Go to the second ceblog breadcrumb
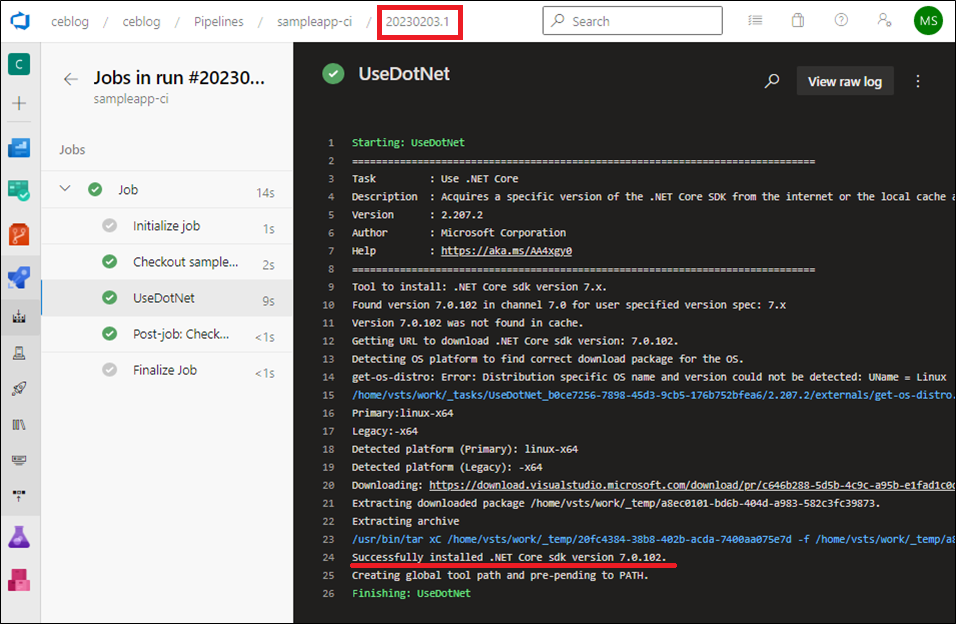 [141, 21]
